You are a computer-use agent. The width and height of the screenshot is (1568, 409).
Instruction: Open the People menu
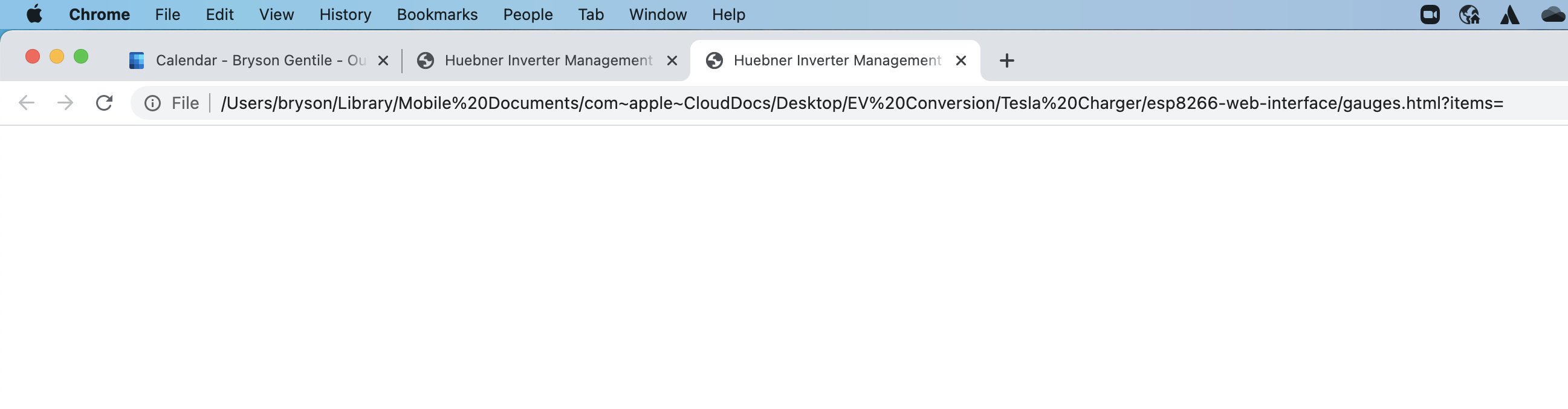pos(528,15)
